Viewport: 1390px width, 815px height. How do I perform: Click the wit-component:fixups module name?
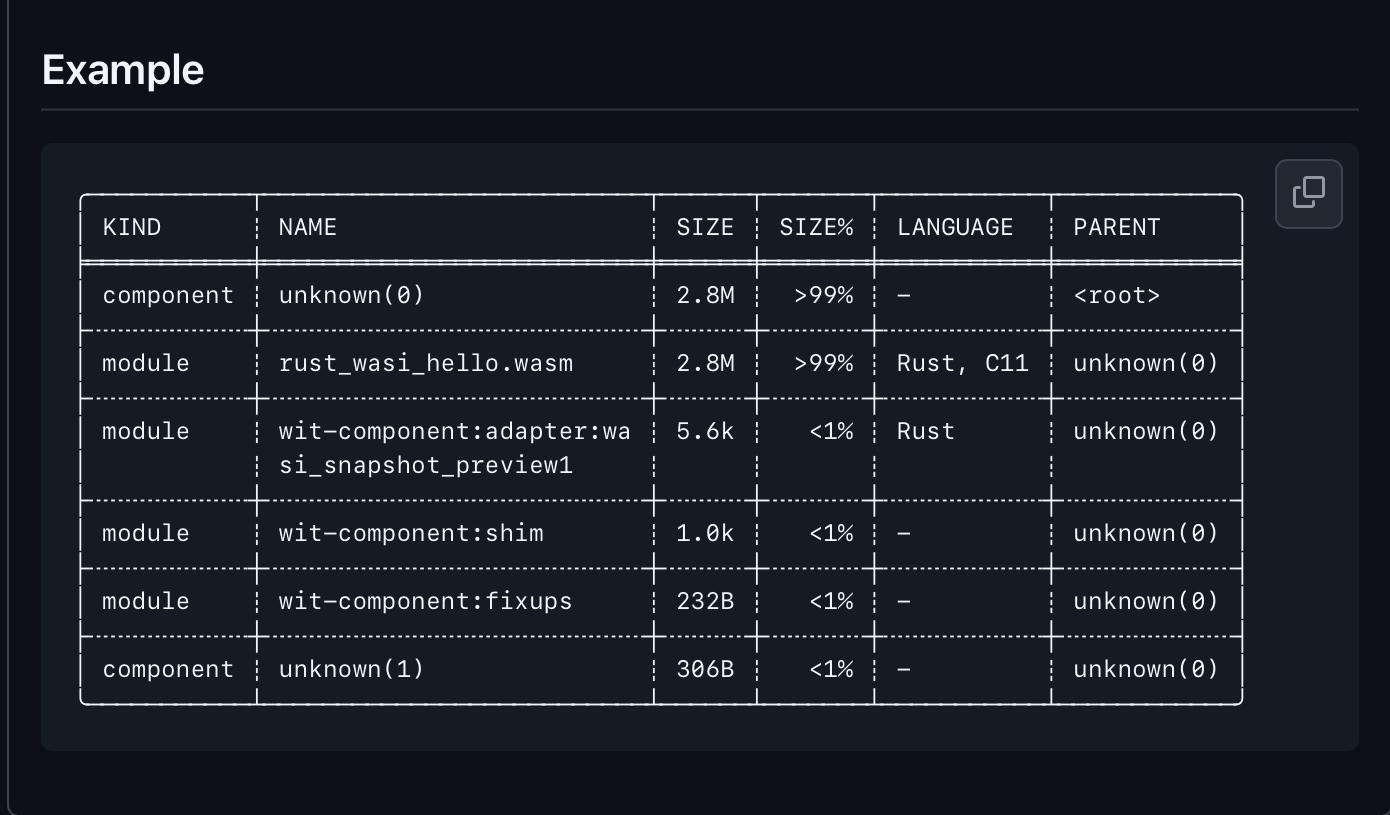pos(425,601)
